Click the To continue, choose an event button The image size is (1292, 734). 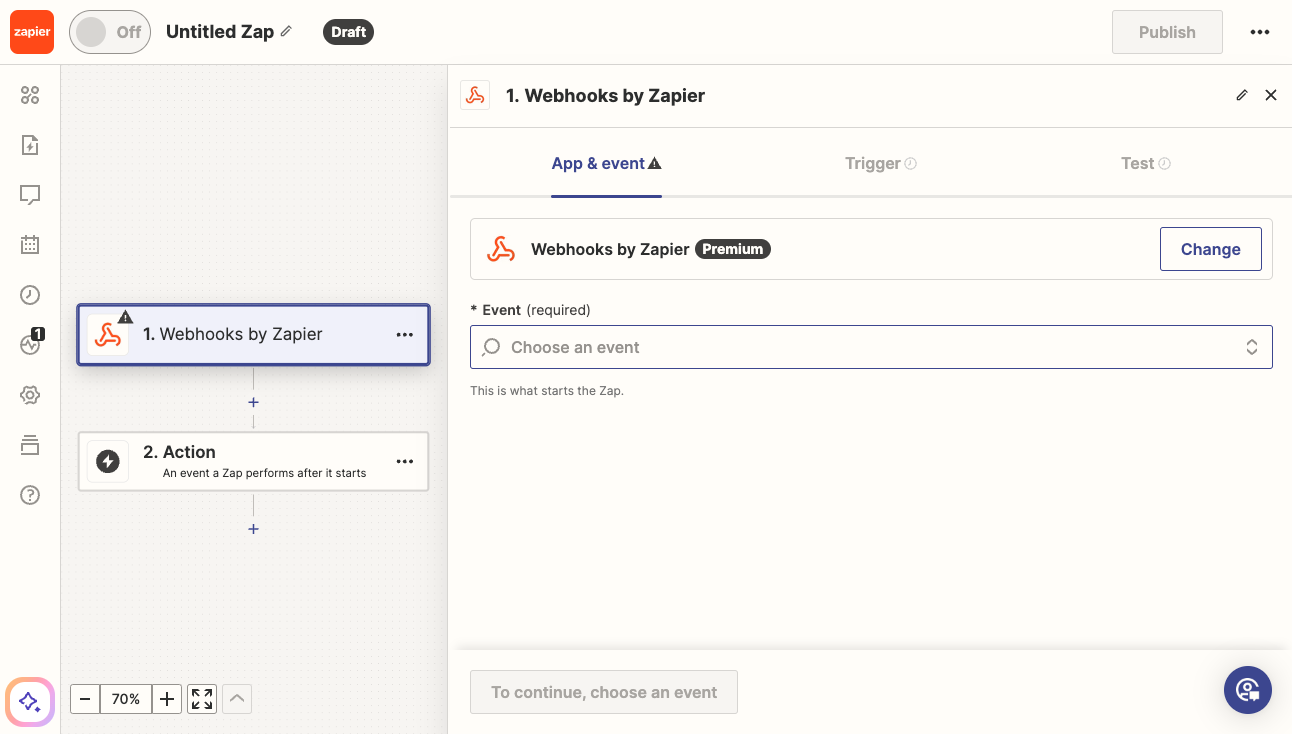pos(604,692)
